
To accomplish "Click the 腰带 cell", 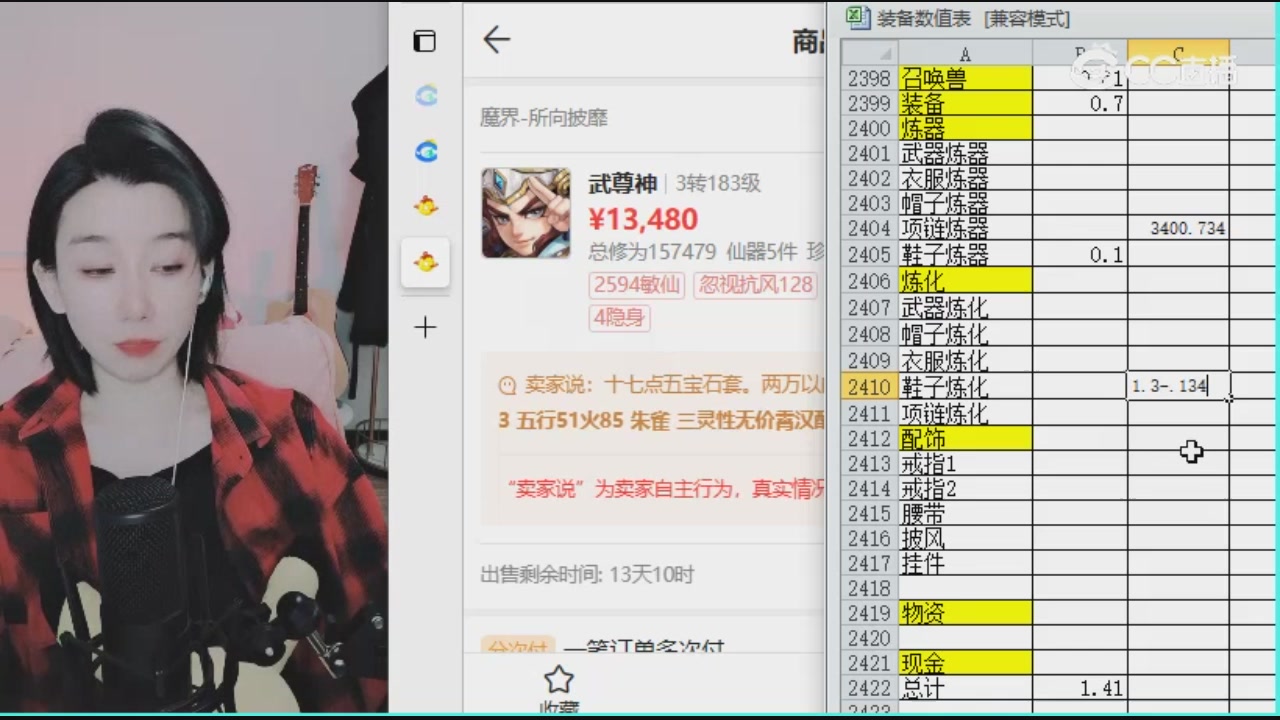I will coord(965,513).
